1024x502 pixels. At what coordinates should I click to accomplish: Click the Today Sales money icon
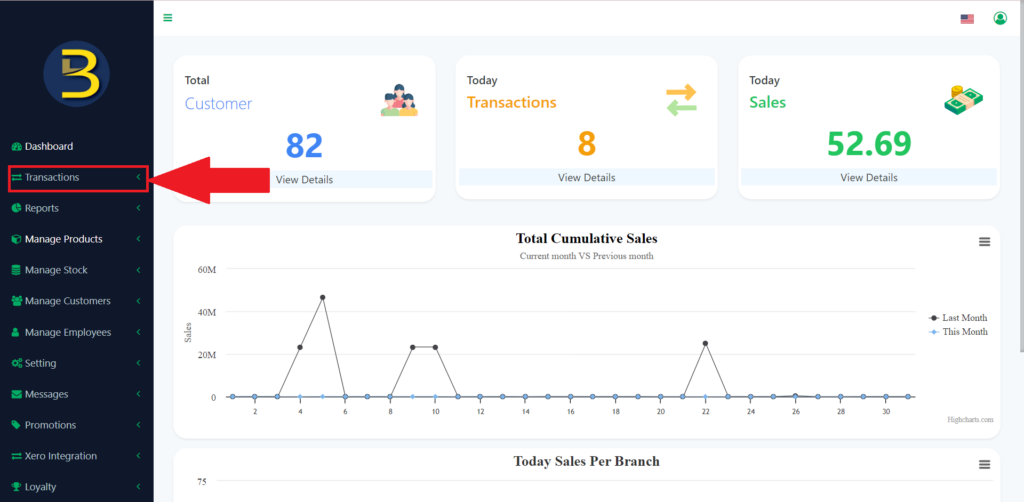965,99
